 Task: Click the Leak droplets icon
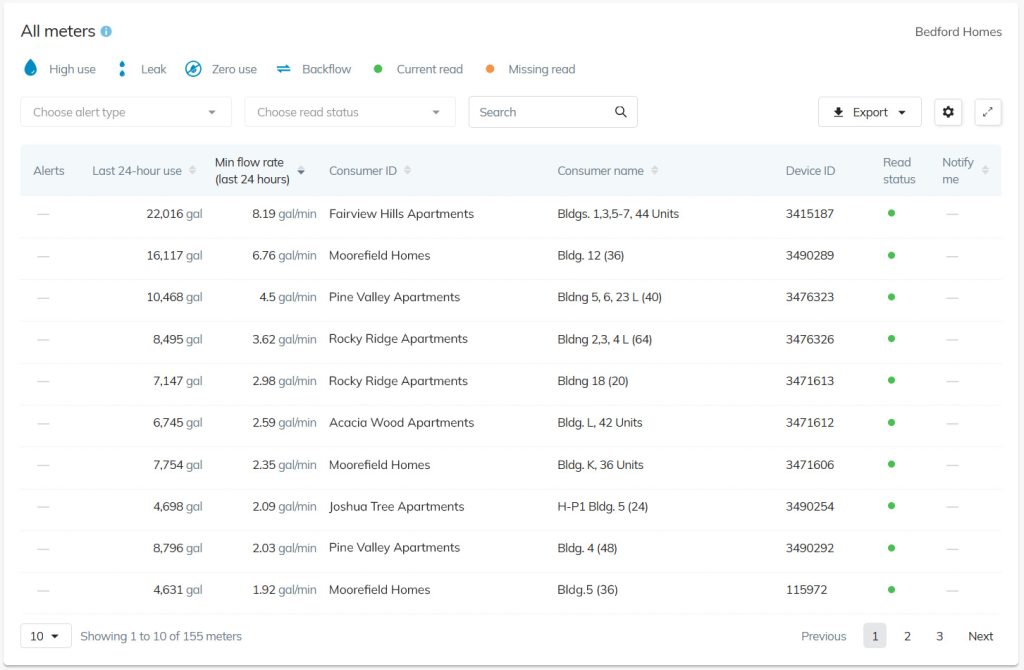pos(122,69)
